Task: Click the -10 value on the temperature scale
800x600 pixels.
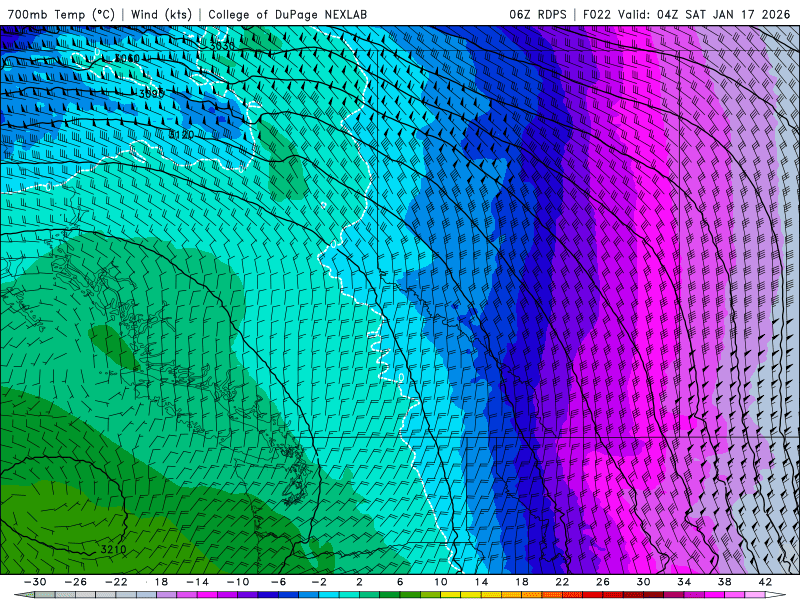Action: pyautogui.click(x=238, y=582)
